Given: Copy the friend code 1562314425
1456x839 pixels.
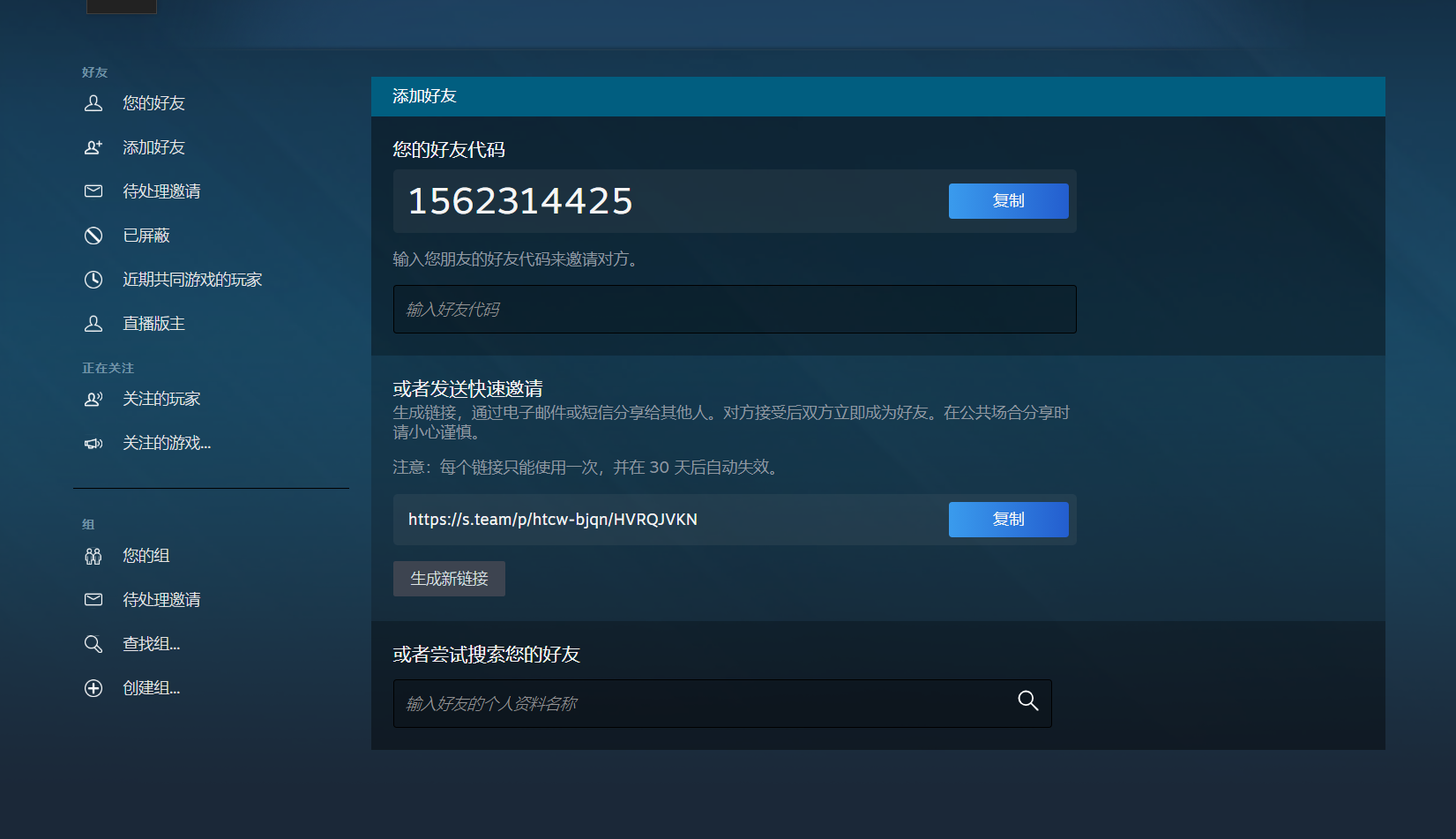Looking at the screenshot, I should click(1008, 201).
